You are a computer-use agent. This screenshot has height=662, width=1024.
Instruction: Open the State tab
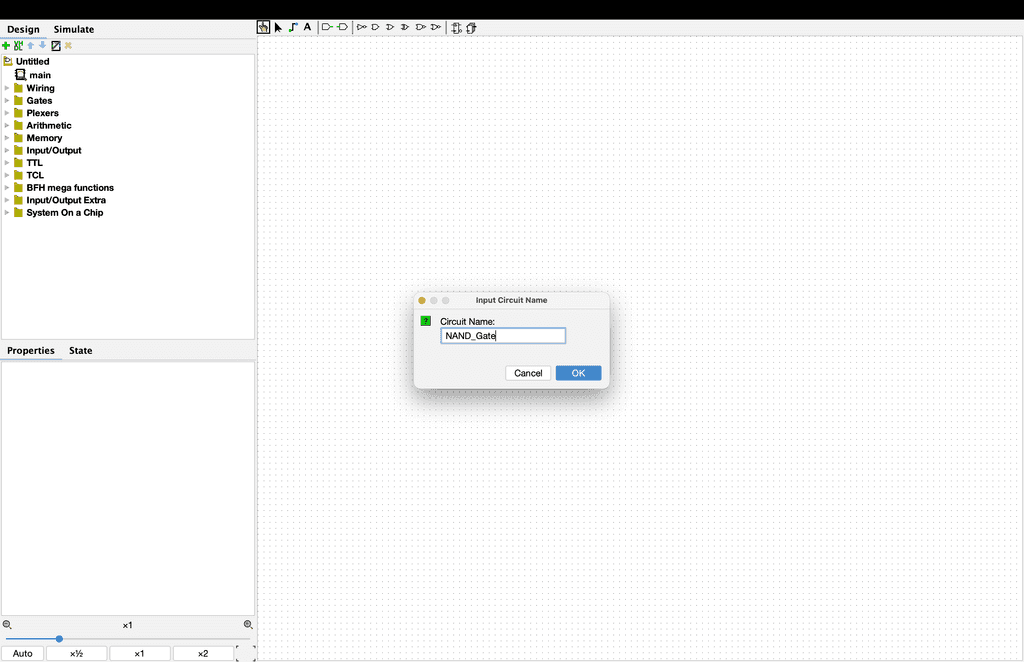[x=80, y=351]
